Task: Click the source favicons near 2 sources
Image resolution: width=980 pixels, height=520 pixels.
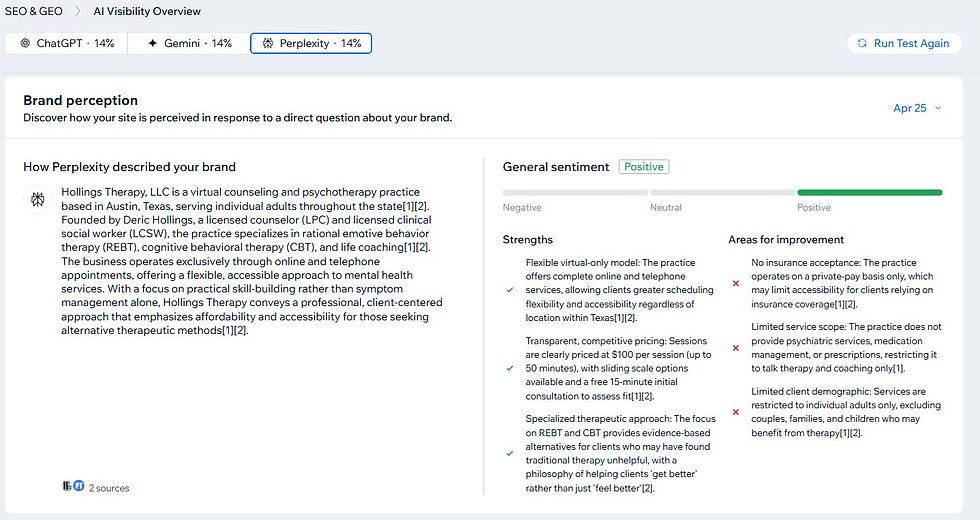Action: tap(73, 486)
